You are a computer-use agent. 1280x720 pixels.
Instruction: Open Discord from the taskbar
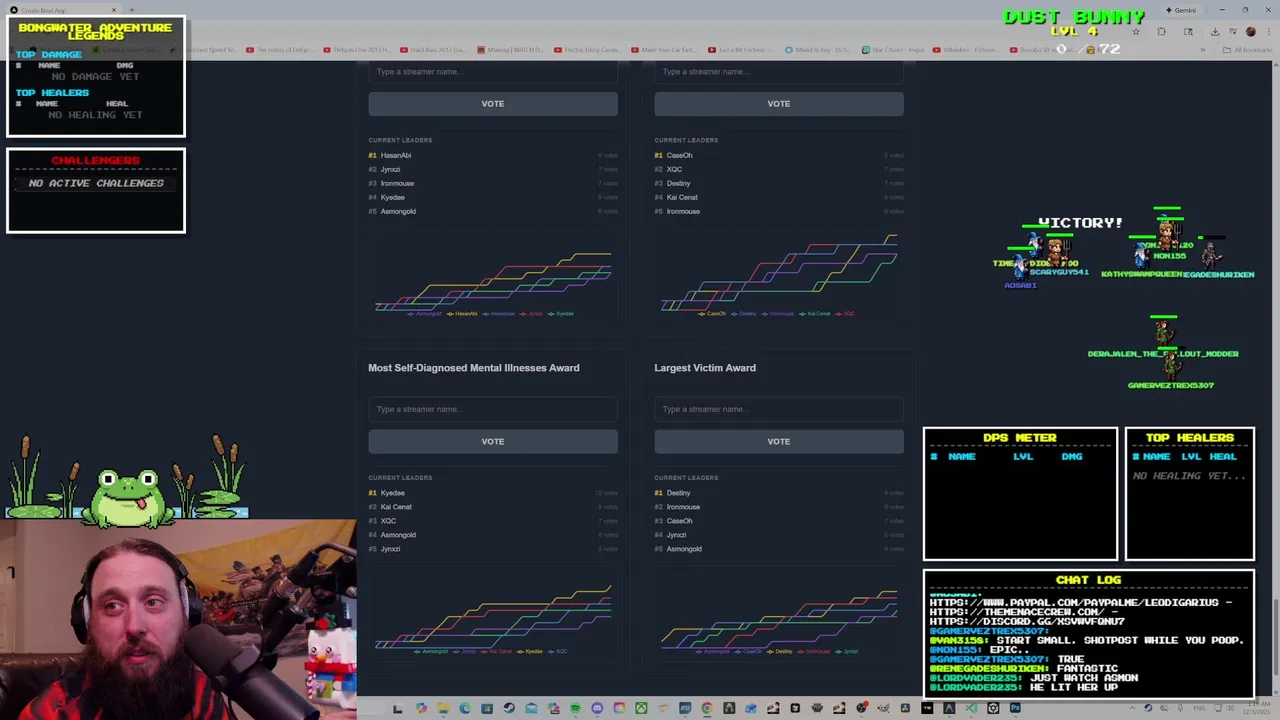597,709
